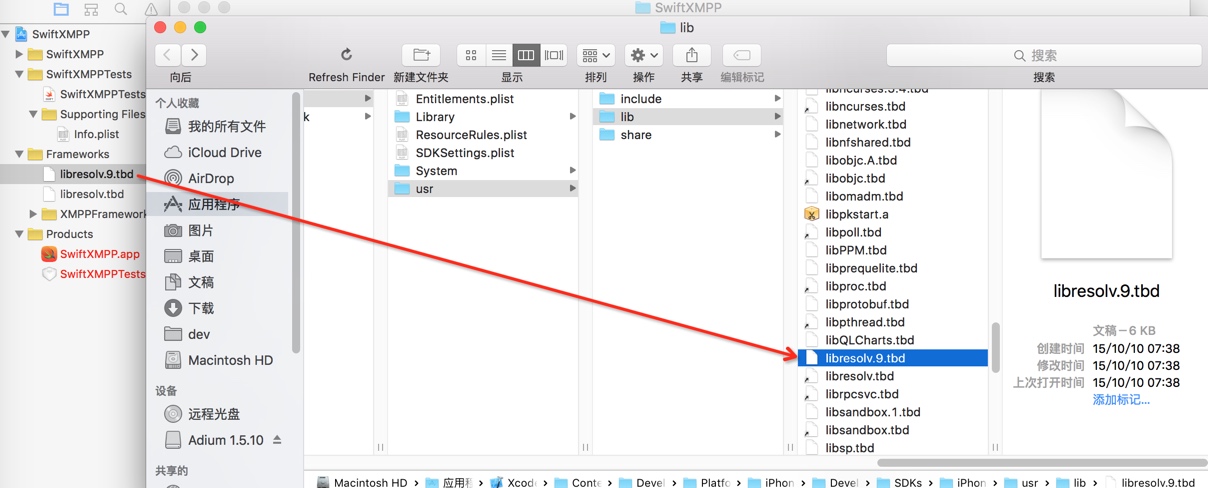
Task: Click the Finder forward navigation arrow
Action: [194, 55]
